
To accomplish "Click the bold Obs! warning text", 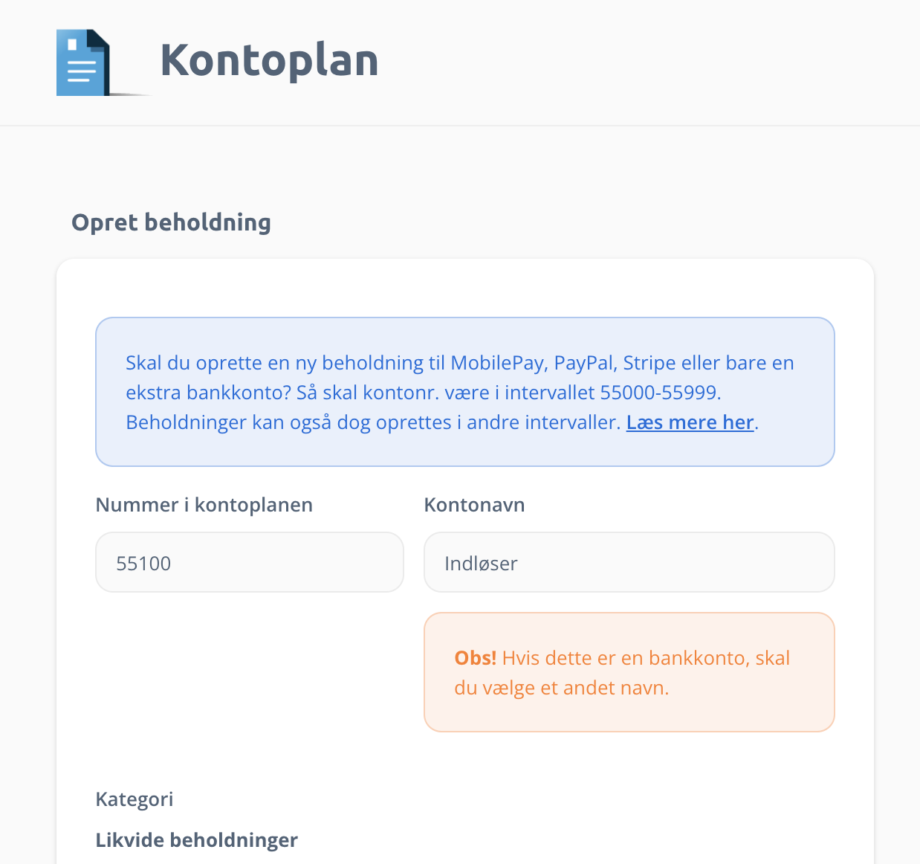I will (x=475, y=658).
